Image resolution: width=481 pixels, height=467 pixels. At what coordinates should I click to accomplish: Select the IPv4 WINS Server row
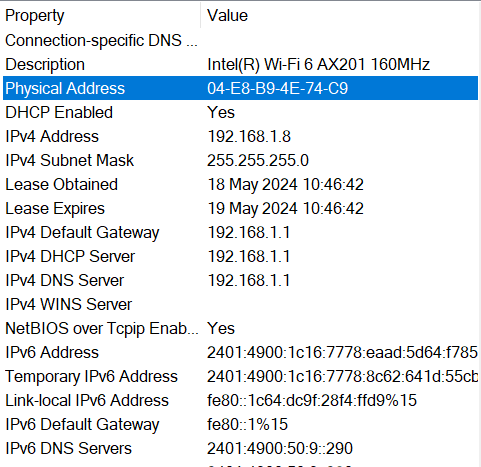coord(240,304)
